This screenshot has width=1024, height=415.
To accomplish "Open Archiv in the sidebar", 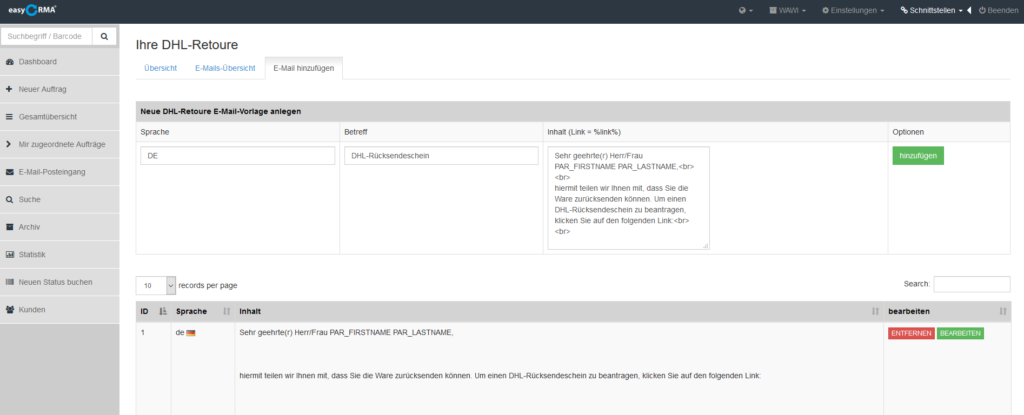I will (x=59, y=227).
